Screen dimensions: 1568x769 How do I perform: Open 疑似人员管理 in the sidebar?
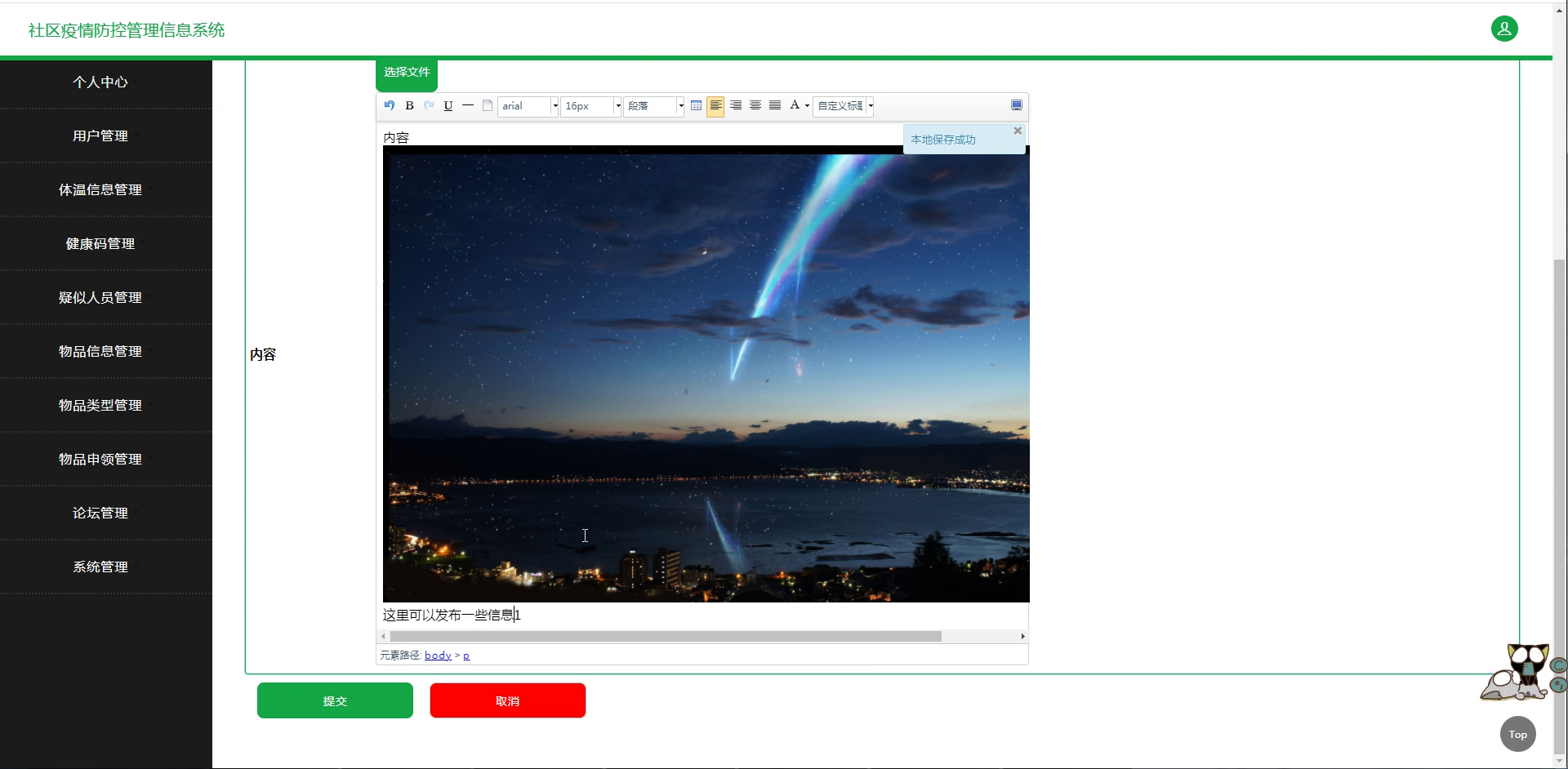click(100, 297)
